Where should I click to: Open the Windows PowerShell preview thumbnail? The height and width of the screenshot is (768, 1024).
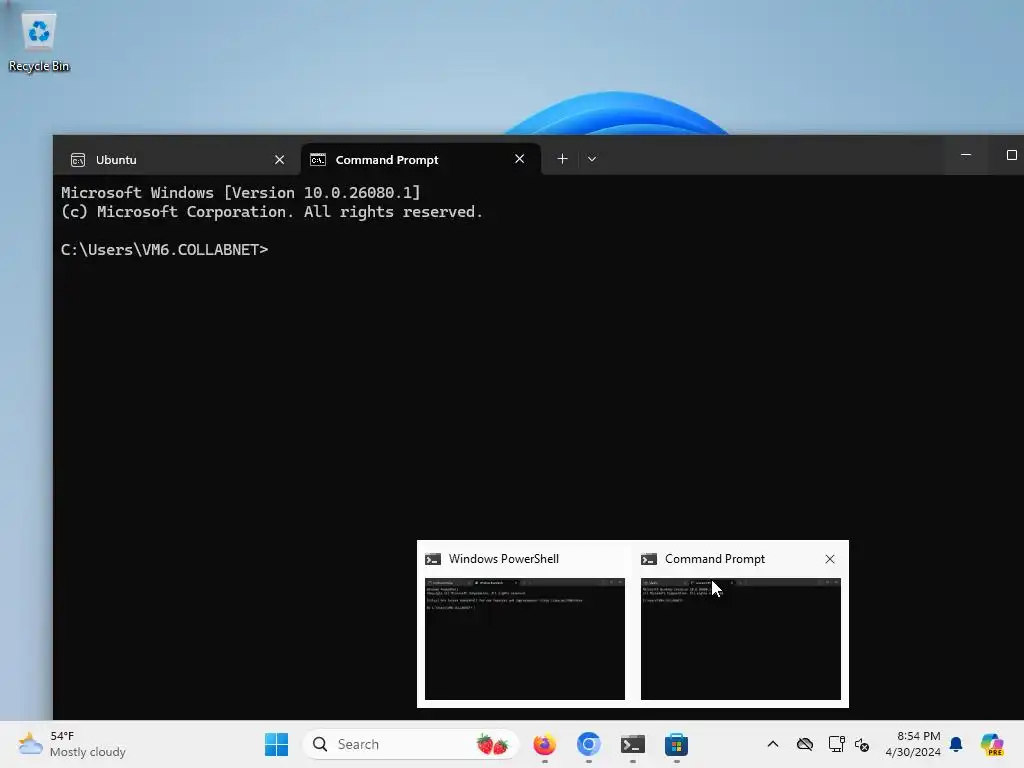[524, 639]
